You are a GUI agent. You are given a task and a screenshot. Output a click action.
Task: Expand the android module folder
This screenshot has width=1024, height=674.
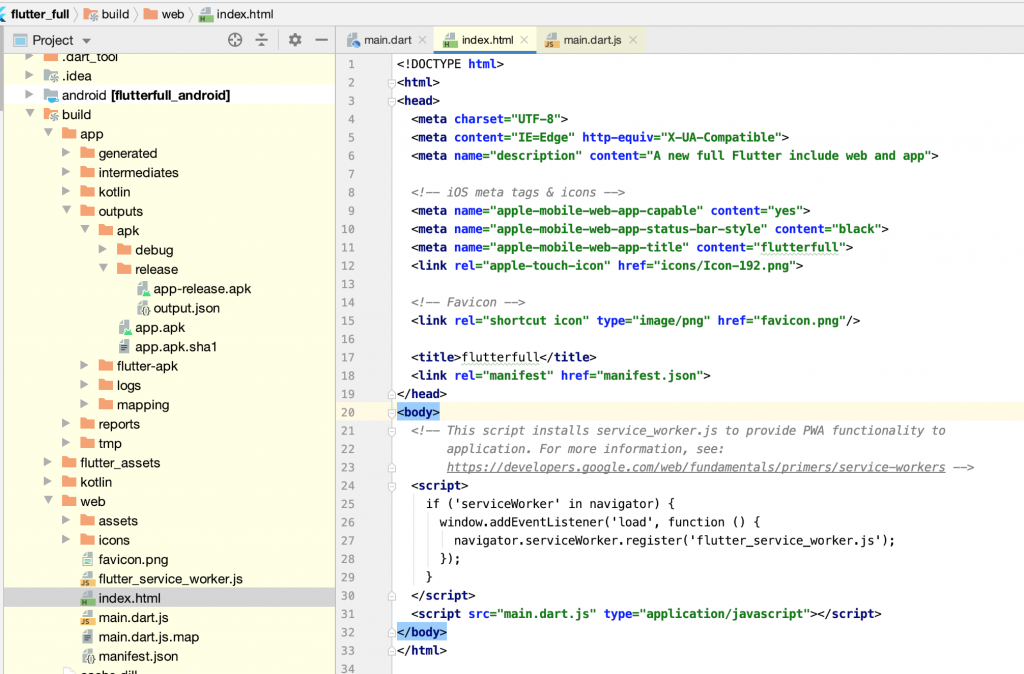click(x=29, y=95)
